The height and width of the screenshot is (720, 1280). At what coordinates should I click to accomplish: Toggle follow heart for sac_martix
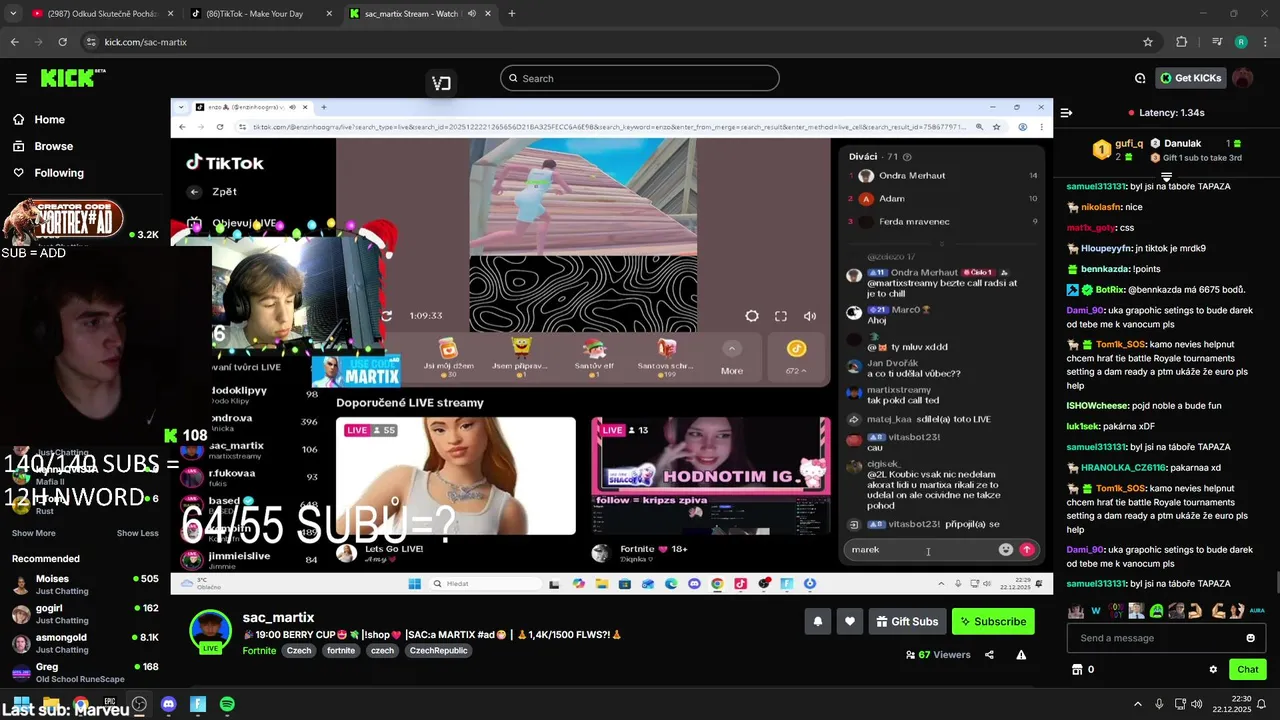tap(849, 621)
